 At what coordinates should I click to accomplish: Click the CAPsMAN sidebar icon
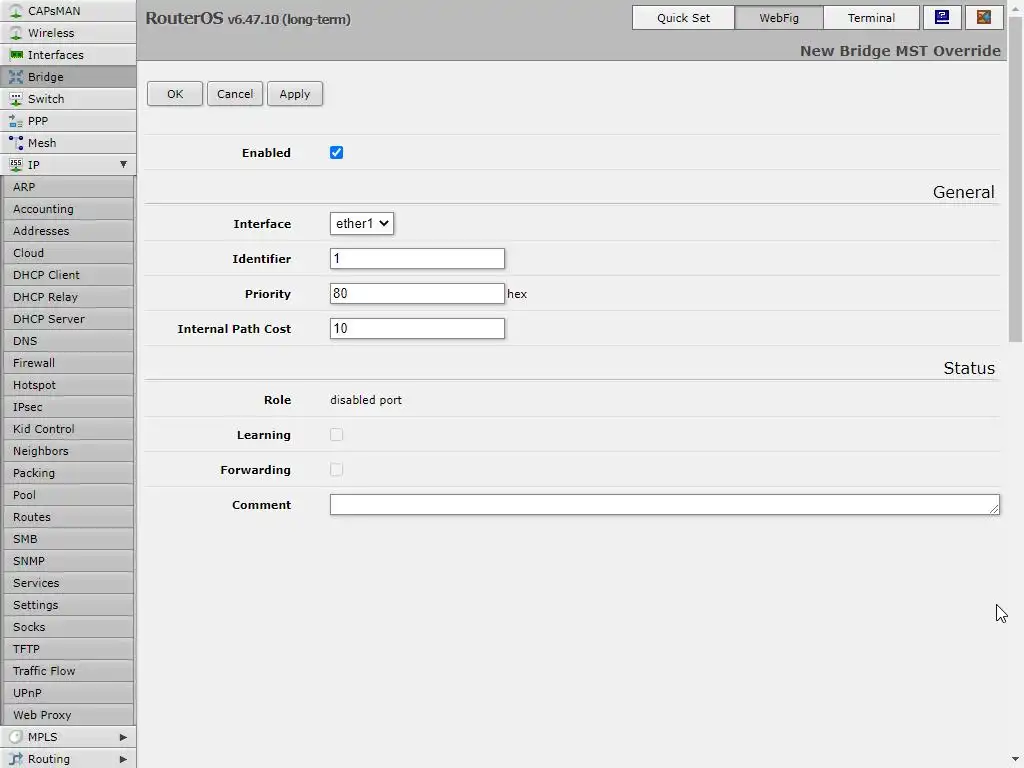[16, 11]
